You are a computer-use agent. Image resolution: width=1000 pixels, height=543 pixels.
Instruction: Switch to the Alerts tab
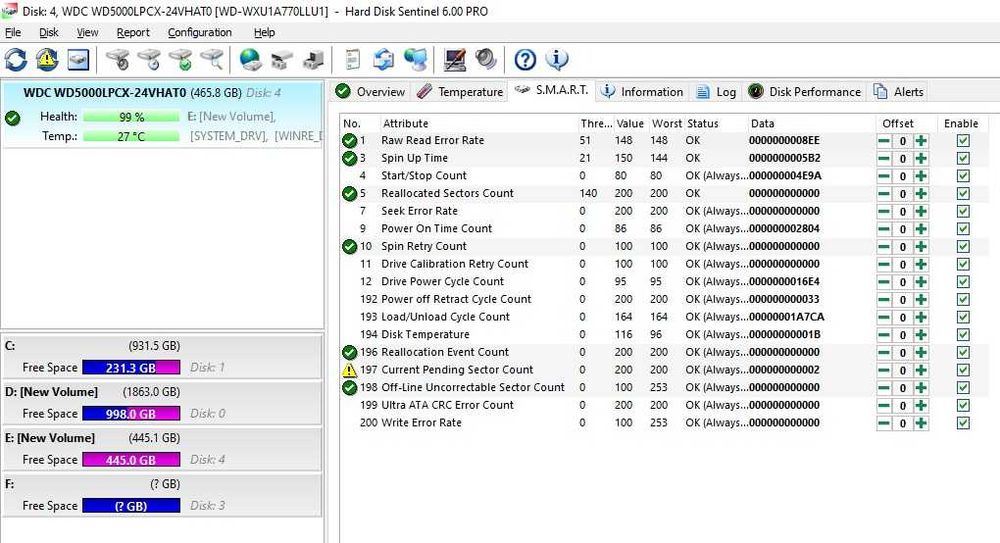click(x=899, y=92)
